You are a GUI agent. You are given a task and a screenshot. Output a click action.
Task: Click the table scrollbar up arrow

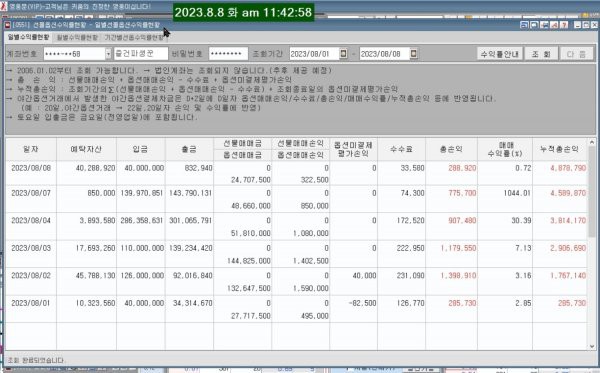(x=592, y=142)
